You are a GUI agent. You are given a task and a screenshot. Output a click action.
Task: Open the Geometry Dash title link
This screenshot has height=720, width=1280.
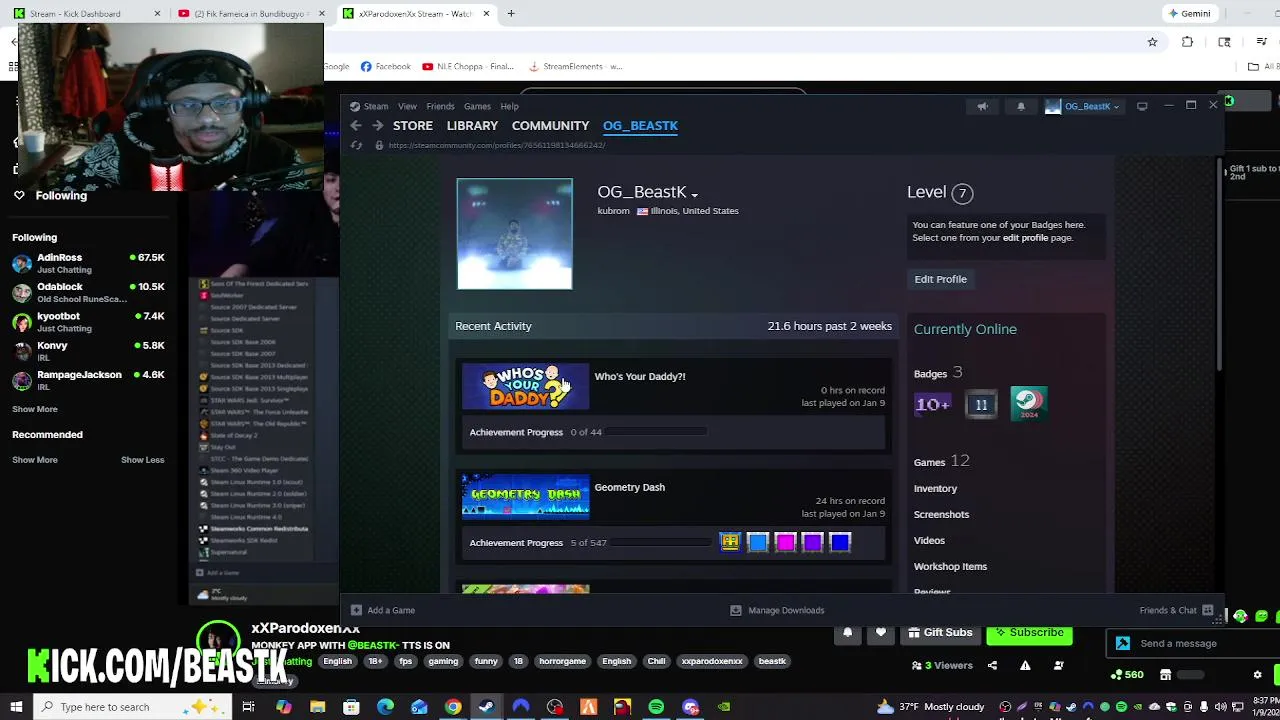(629, 487)
